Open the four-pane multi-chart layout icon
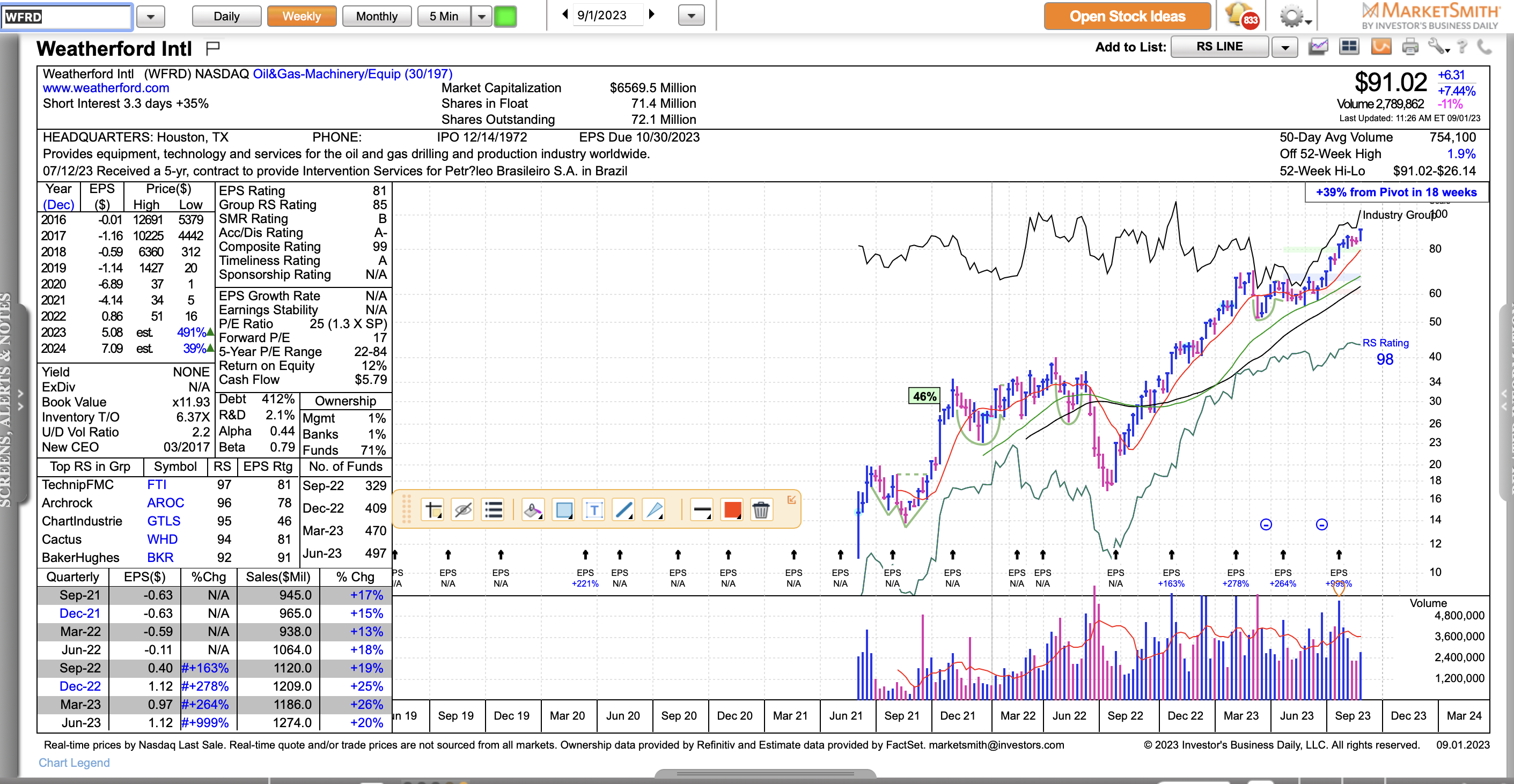1514x784 pixels. point(1349,47)
